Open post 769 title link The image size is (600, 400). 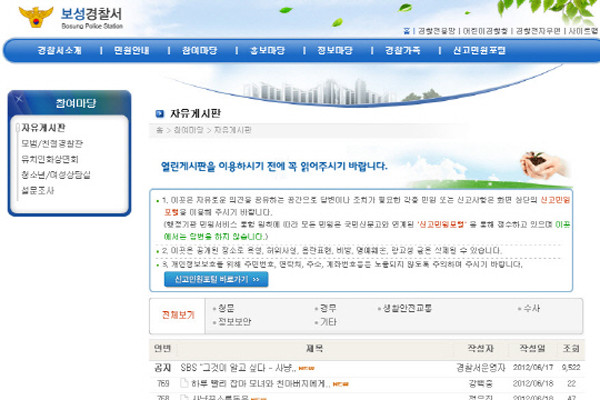click(261, 383)
